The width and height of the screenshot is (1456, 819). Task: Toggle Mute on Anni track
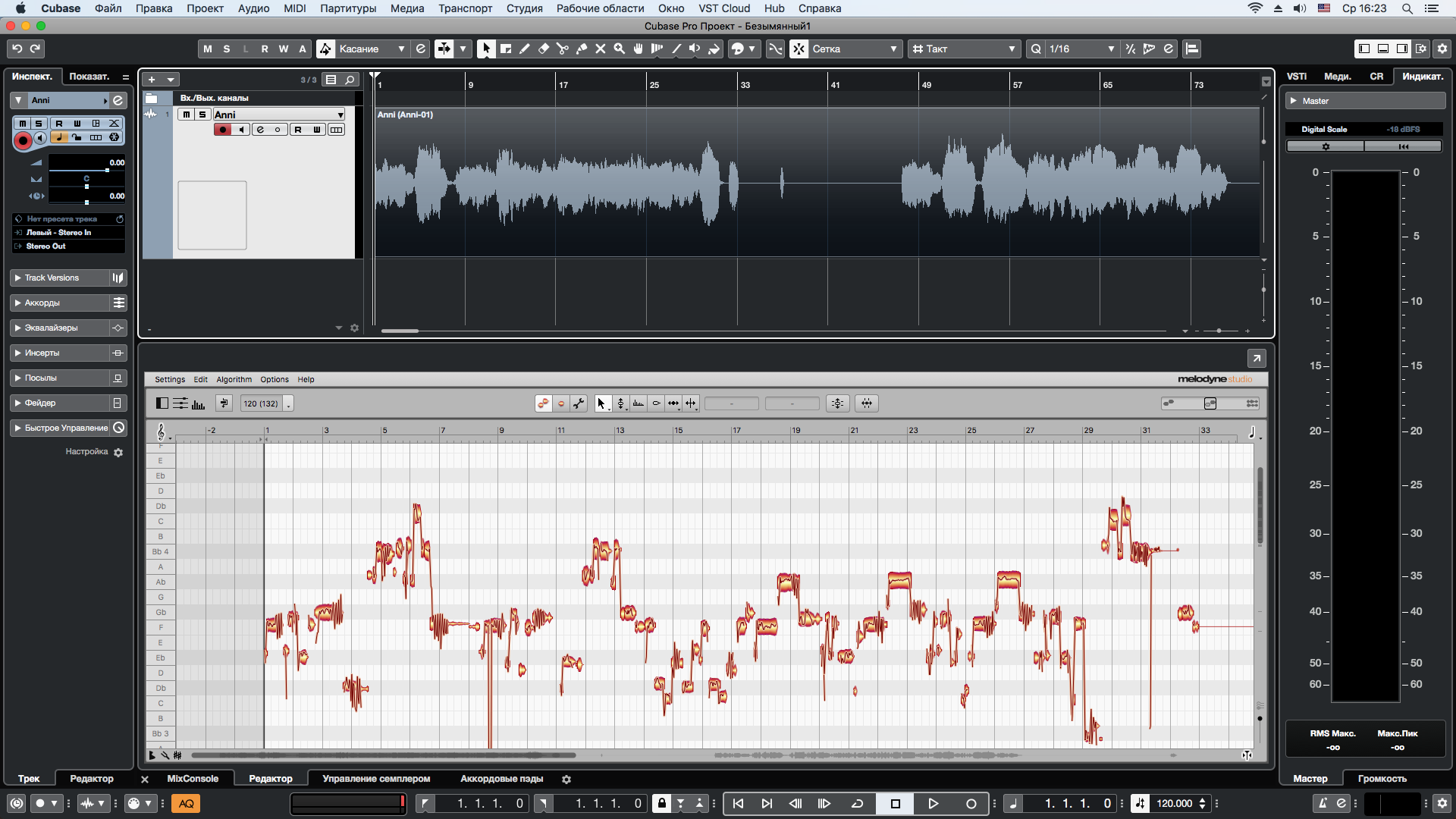click(x=187, y=115)
